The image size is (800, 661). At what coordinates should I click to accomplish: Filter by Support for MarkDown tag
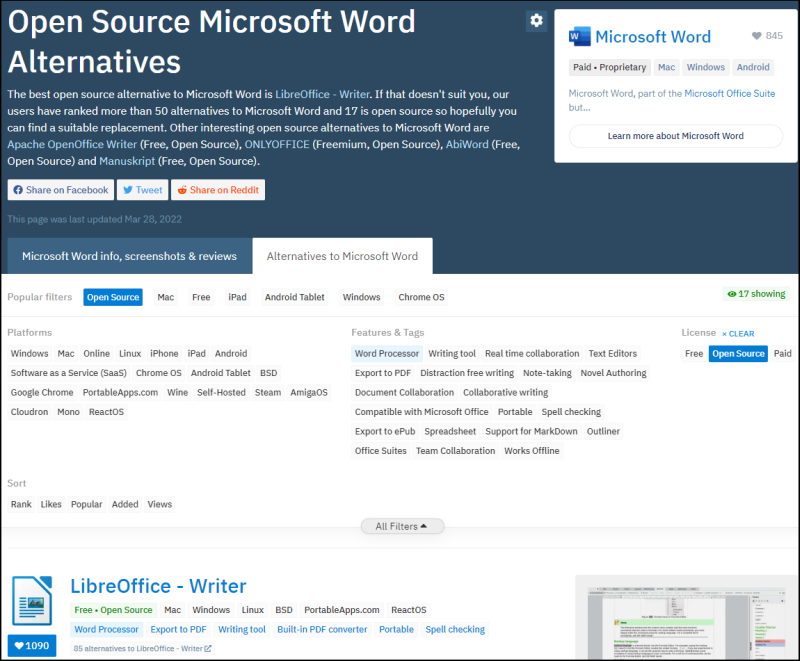click(x=531, y=431)
